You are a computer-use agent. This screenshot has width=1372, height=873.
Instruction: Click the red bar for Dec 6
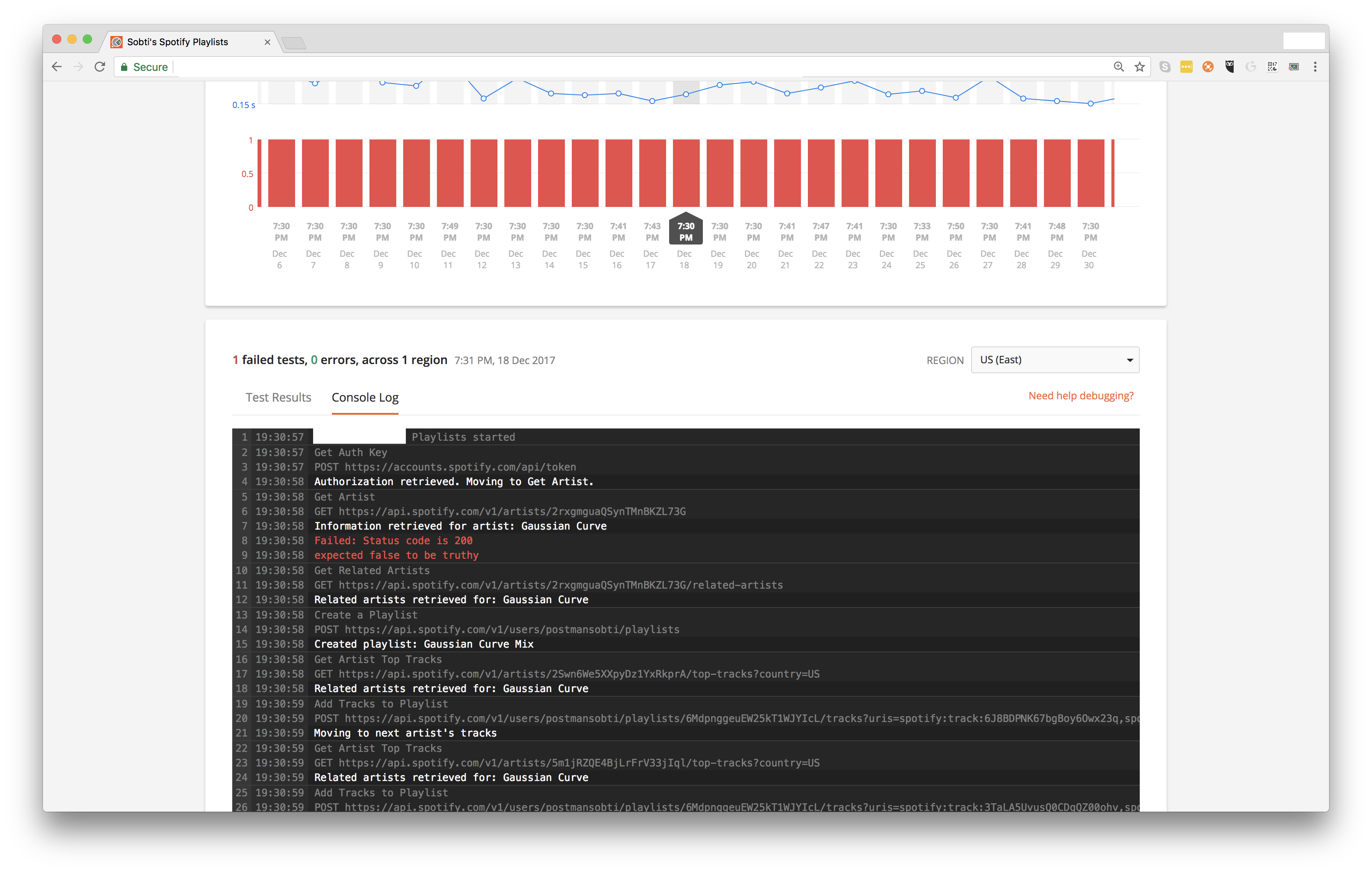[x=281, y=173]
